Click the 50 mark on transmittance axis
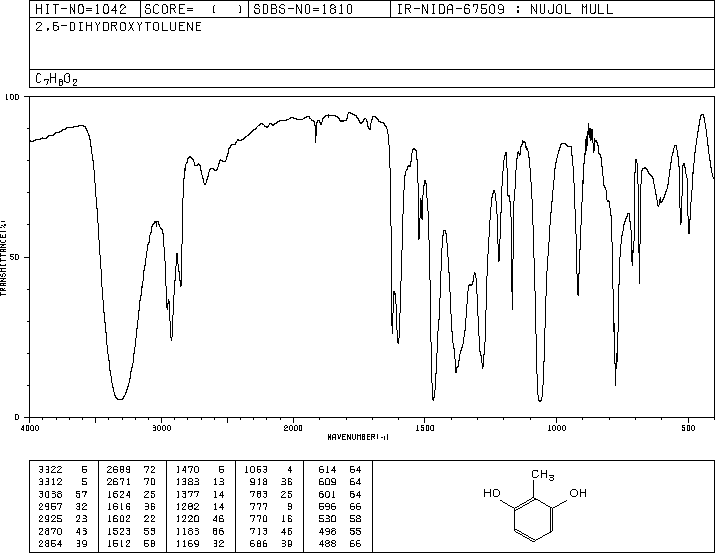 (x=15, y=257)
